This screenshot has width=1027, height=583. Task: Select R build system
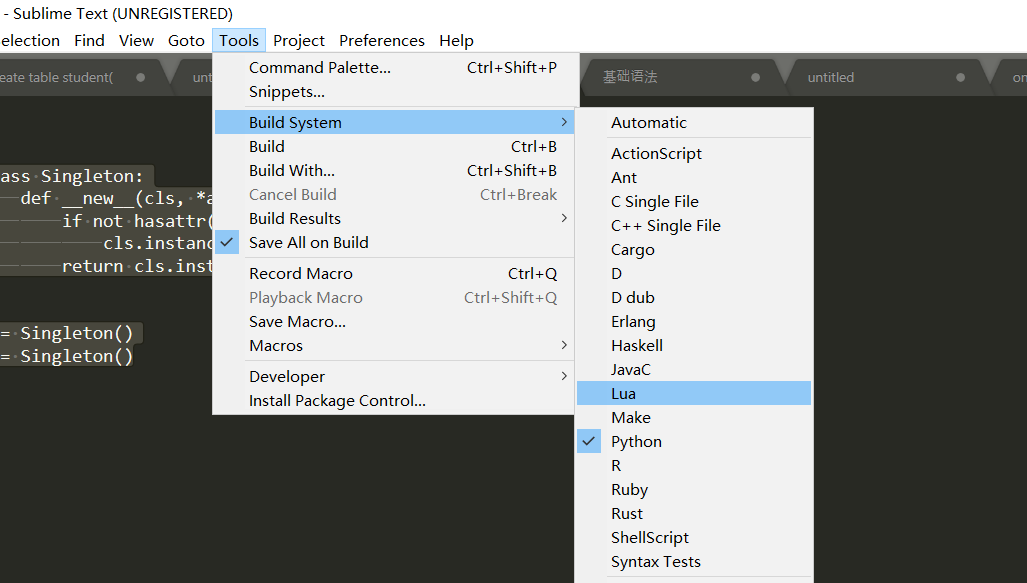click(694, 466)
